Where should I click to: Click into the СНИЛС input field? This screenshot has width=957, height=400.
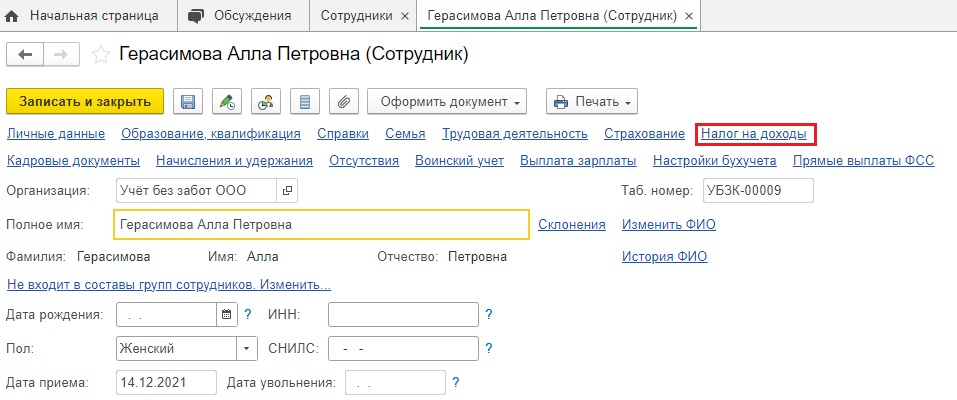click(x=403, y=349)
